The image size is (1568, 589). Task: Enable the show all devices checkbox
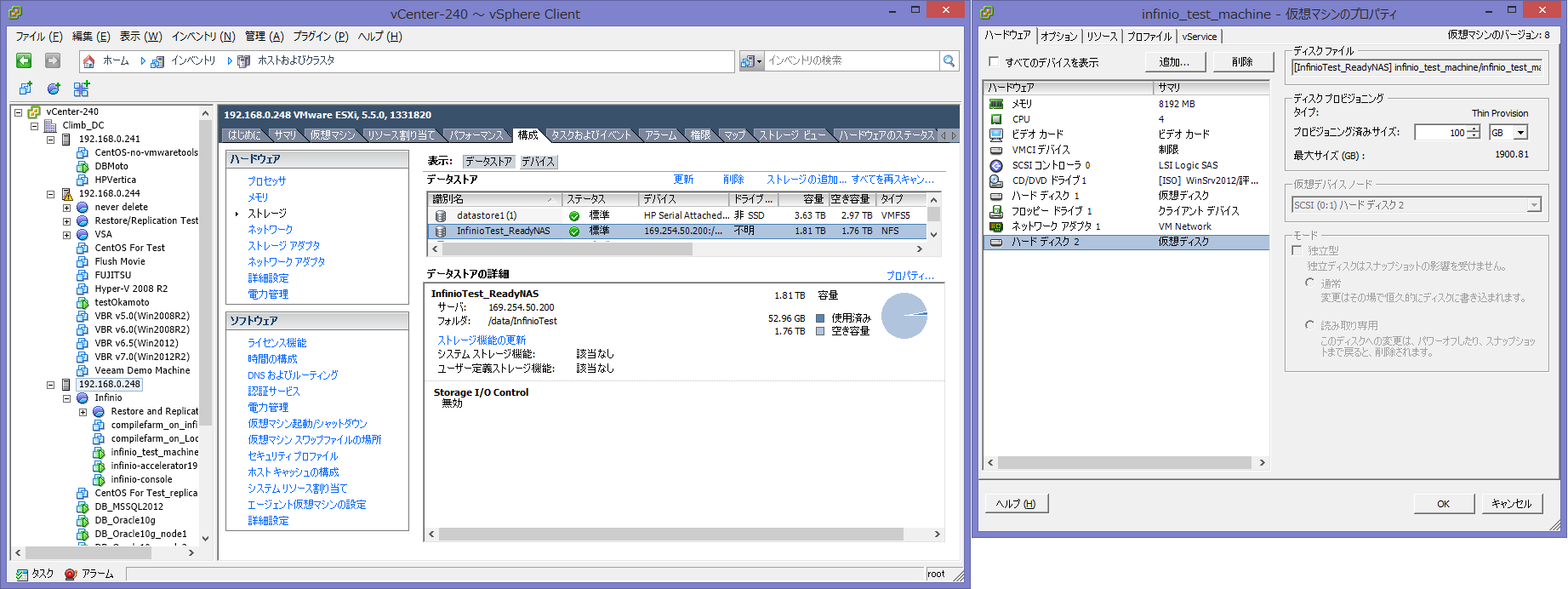coord(994,61)
